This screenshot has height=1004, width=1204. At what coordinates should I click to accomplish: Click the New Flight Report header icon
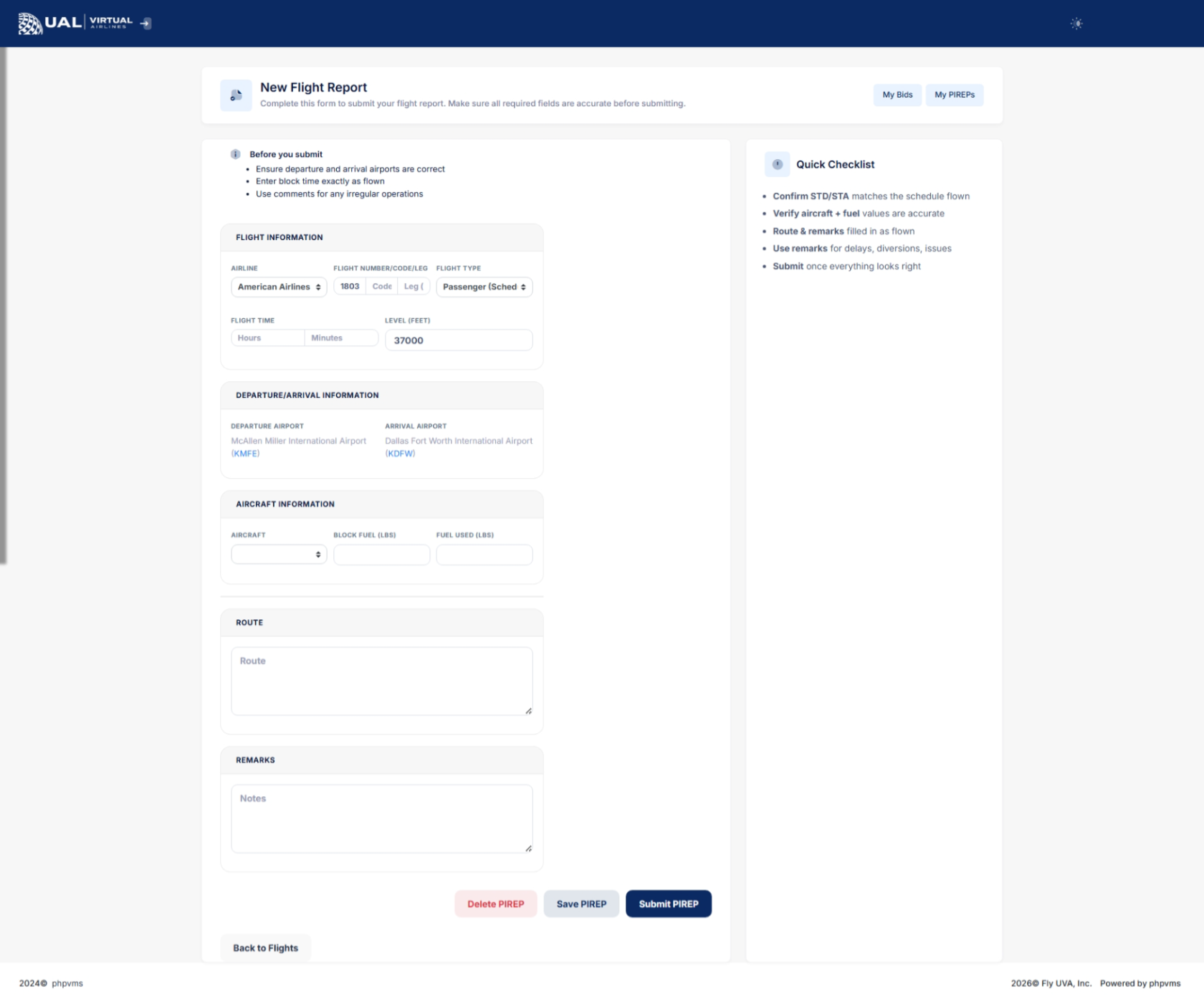[x=236, y=95]
